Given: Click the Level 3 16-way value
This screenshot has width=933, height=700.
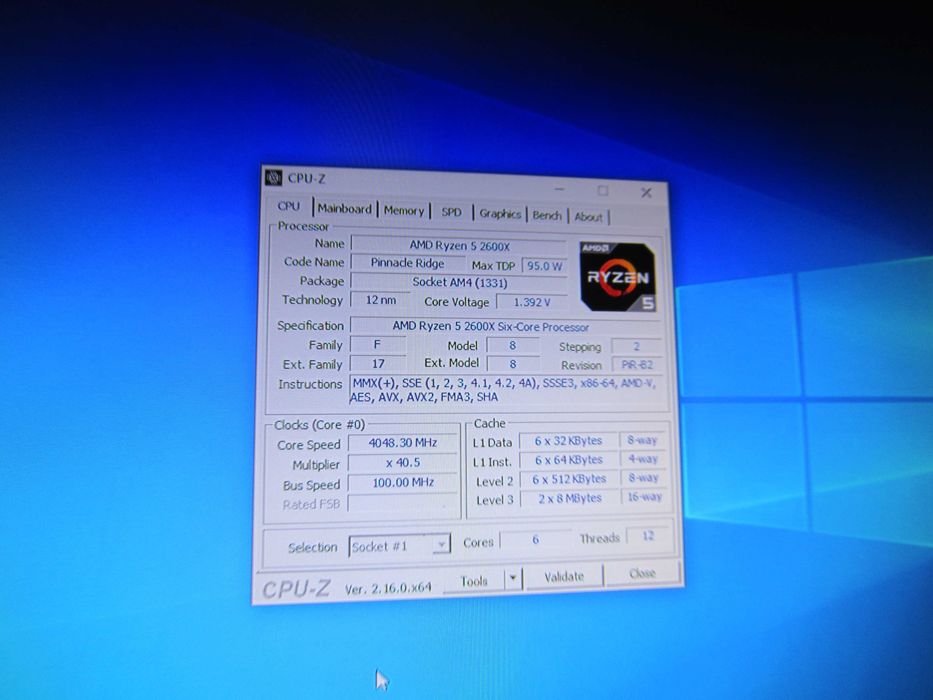Looking at the screenshot, I should (x=644, y=497).
